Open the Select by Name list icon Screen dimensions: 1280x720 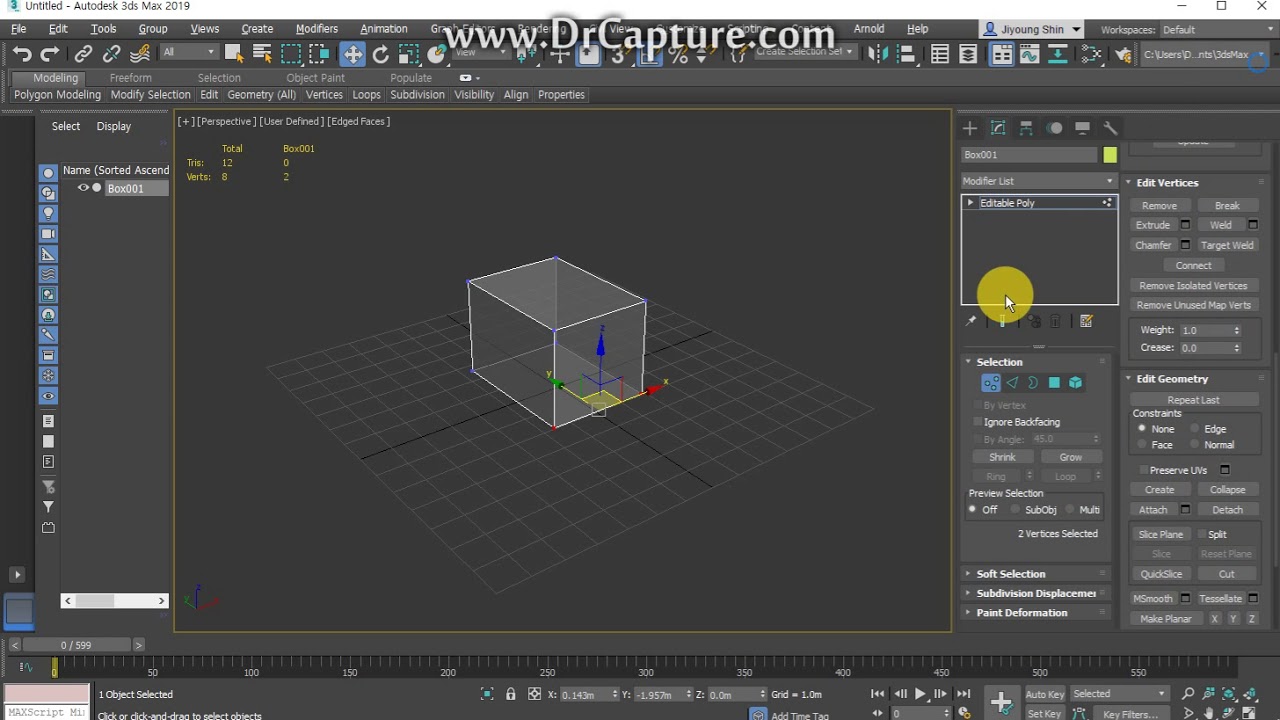click(262, 54)
